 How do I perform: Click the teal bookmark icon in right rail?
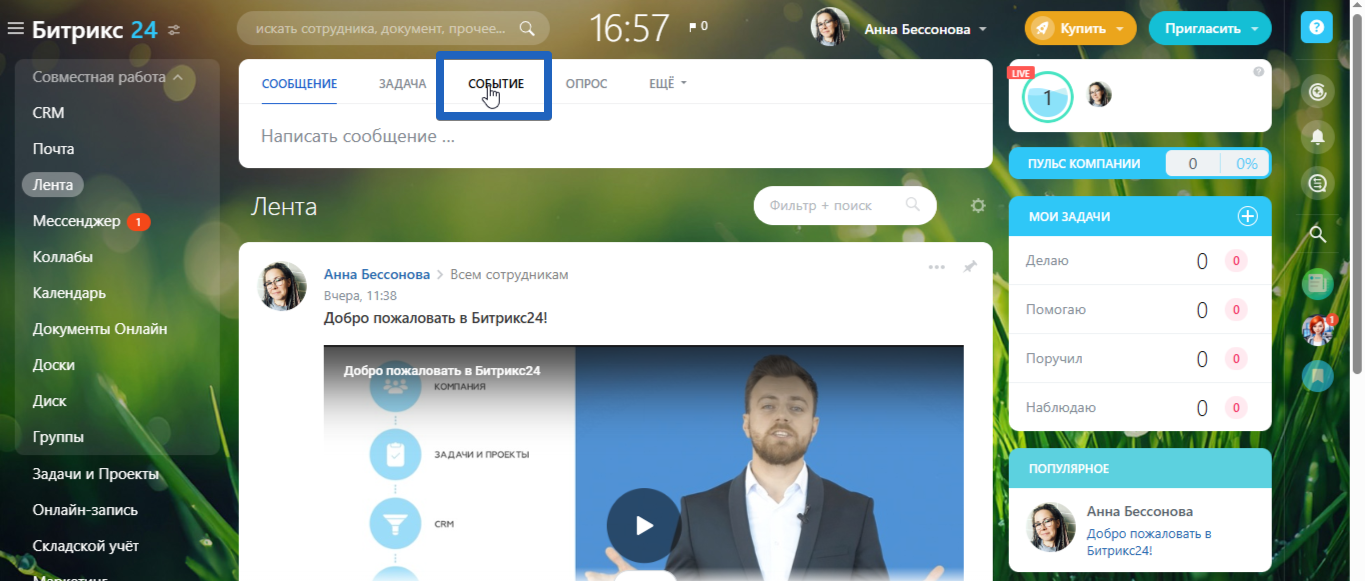(1318, 376)
